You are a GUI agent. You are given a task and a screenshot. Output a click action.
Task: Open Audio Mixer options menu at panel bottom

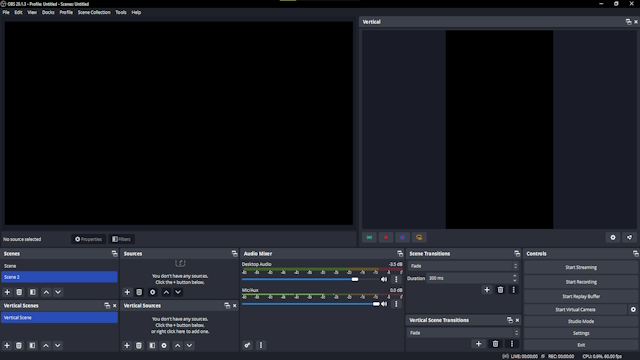[x=261, y=345]
